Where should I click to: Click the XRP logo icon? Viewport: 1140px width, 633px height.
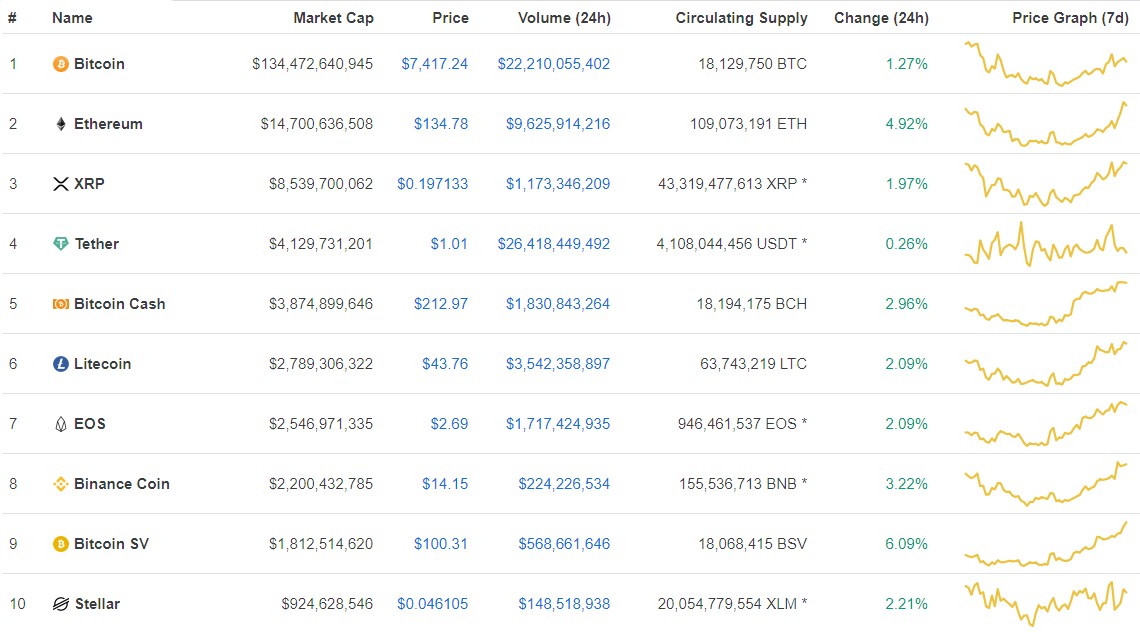61,184
